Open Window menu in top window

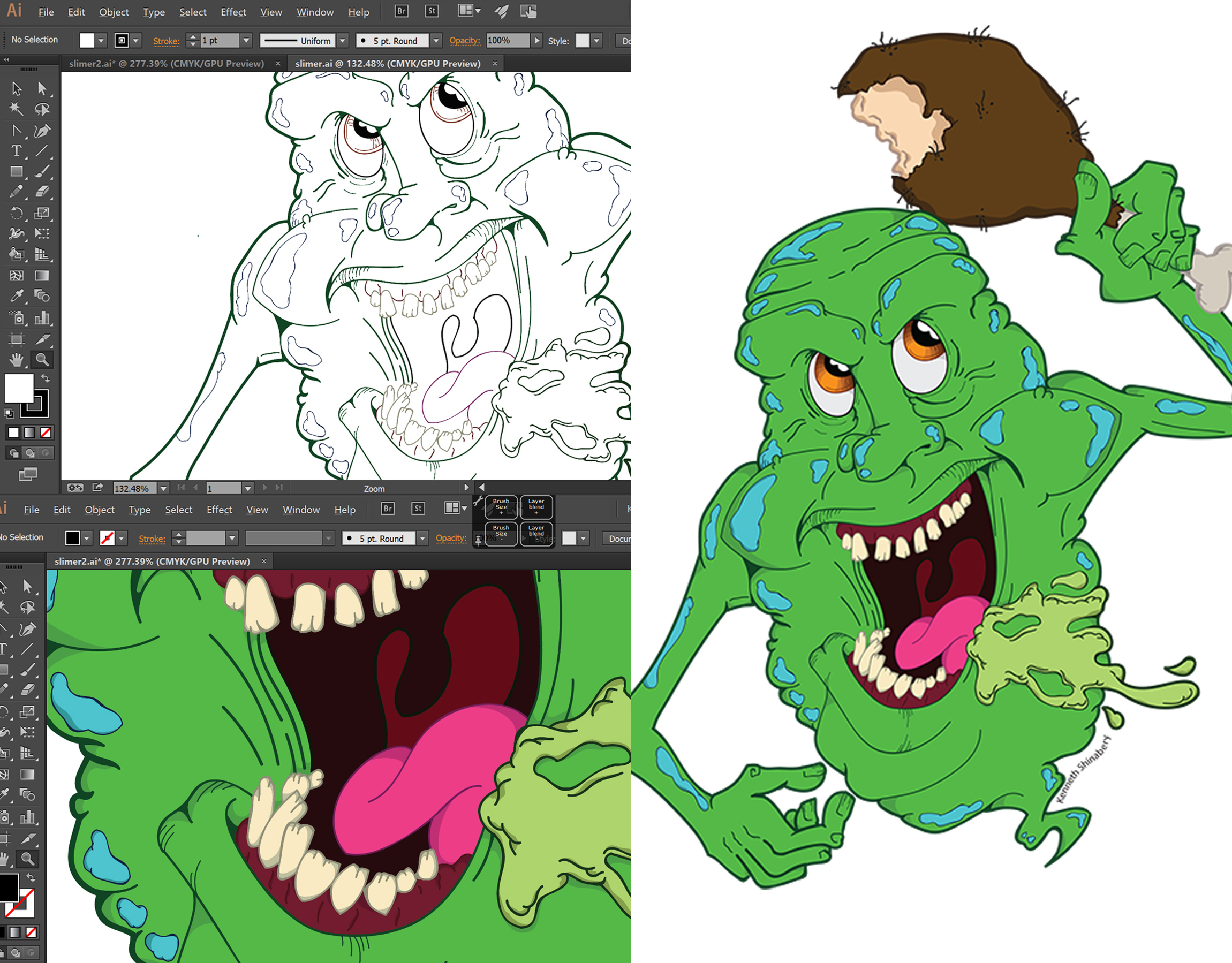(315, 12)
